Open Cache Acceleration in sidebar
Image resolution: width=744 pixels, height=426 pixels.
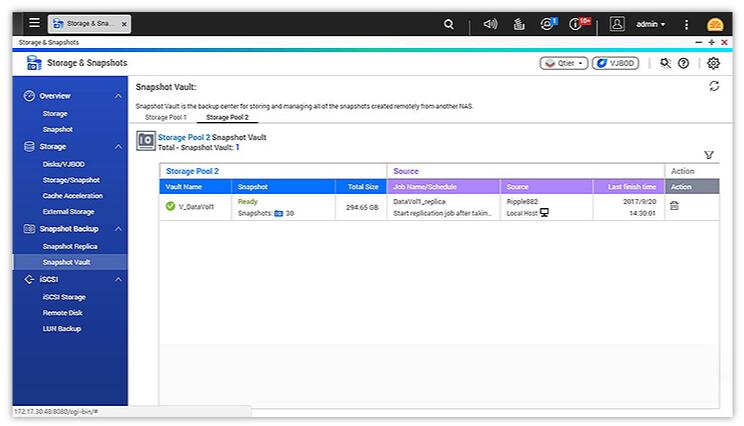tap(73, 195)
